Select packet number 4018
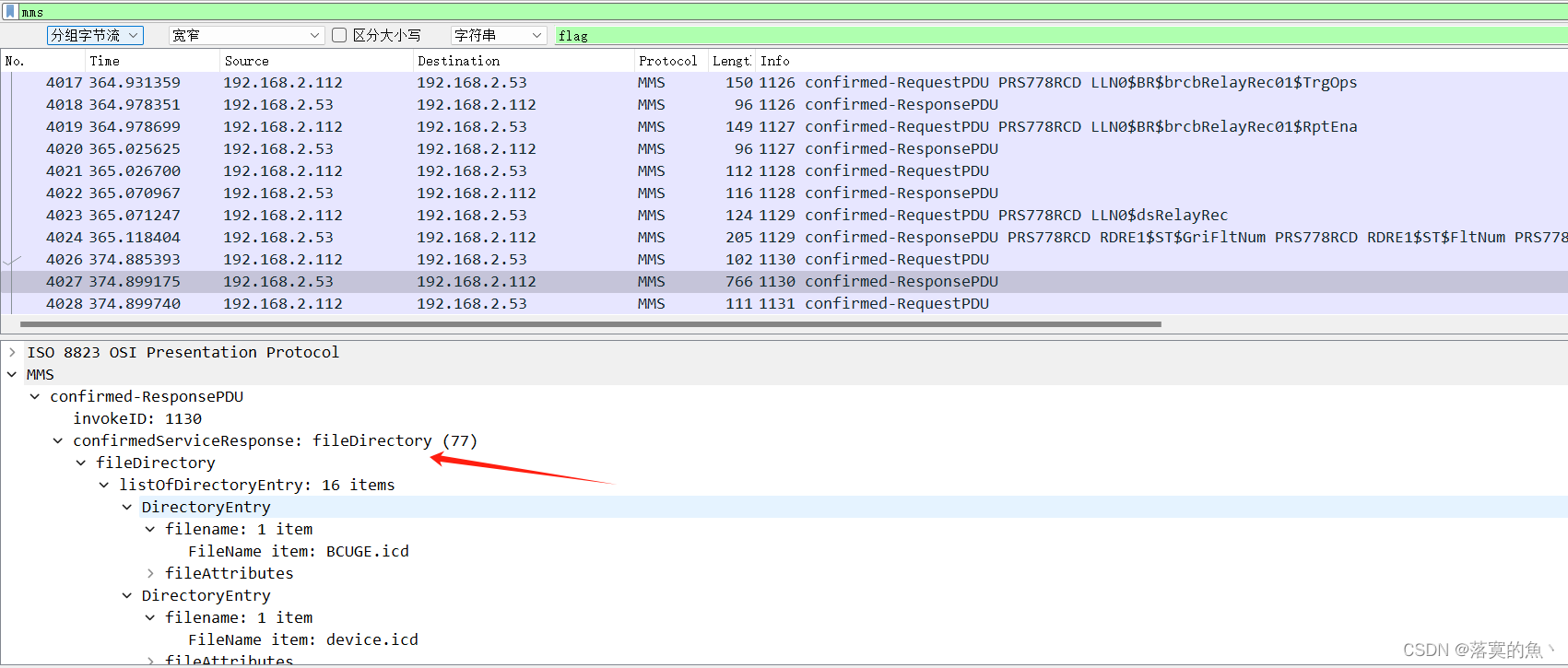 [784, 105]
